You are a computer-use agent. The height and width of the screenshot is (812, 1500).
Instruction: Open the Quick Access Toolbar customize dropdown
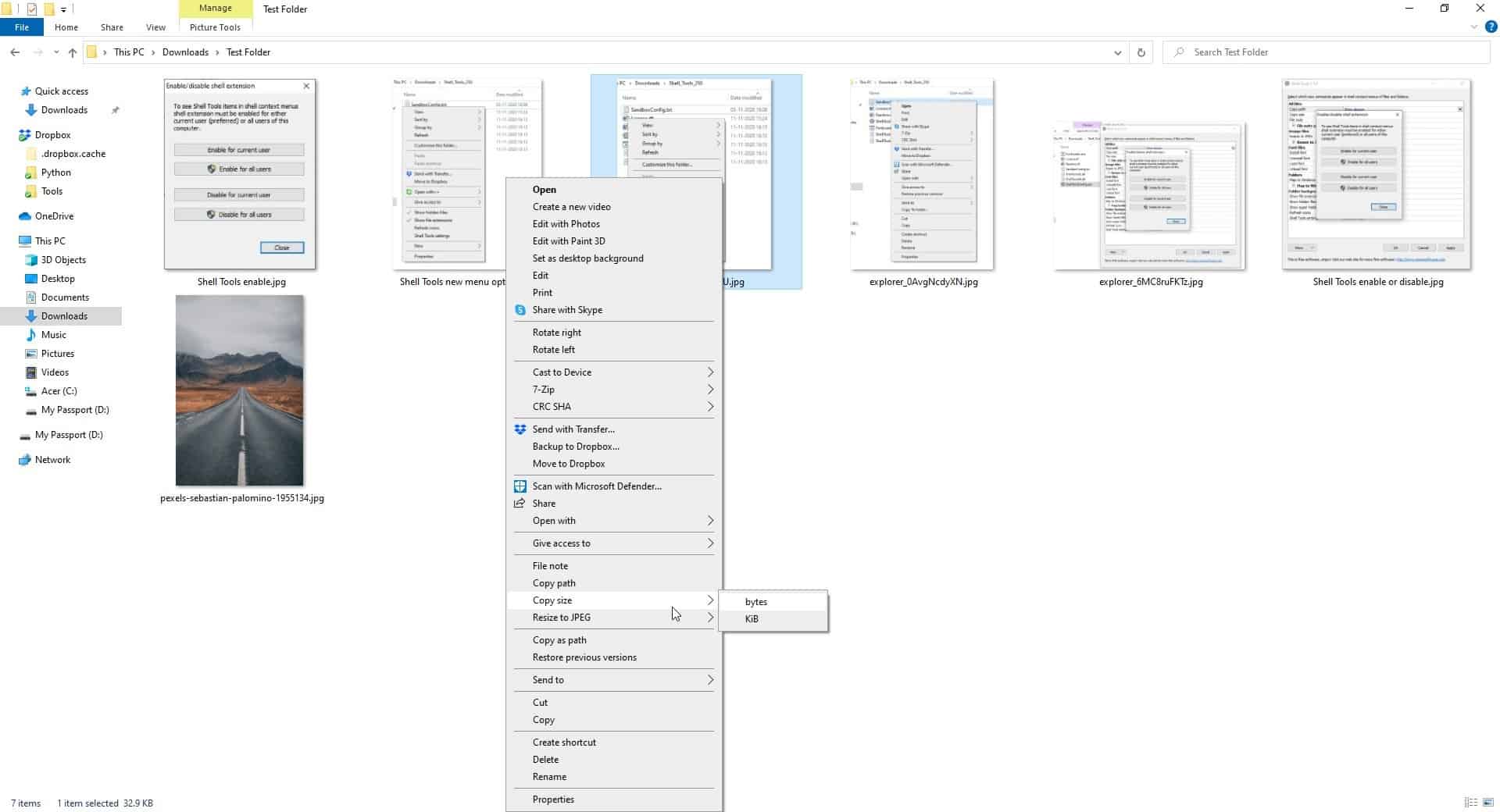coord(62,9)
